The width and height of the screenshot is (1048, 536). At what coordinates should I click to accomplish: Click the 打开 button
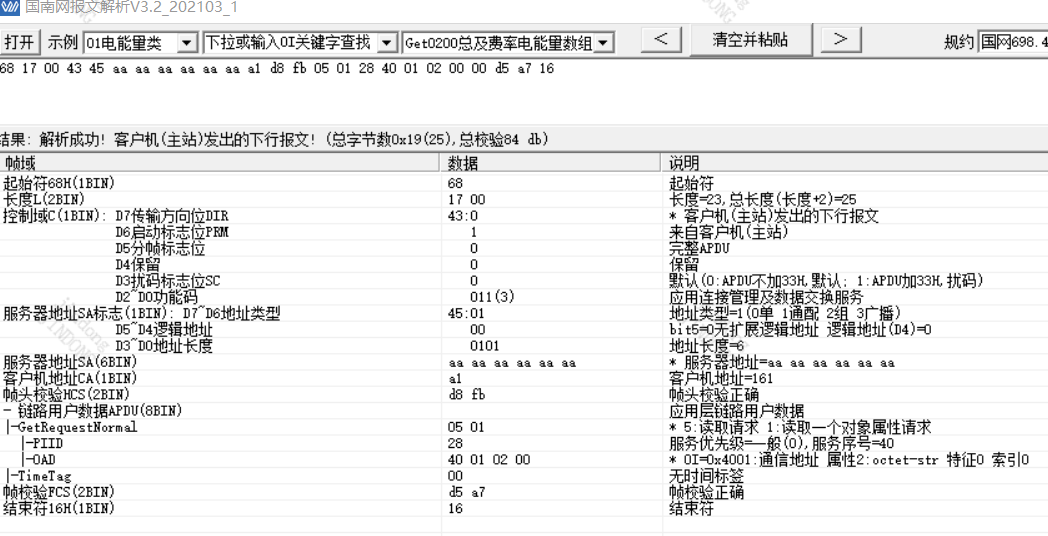click(20, 42)
